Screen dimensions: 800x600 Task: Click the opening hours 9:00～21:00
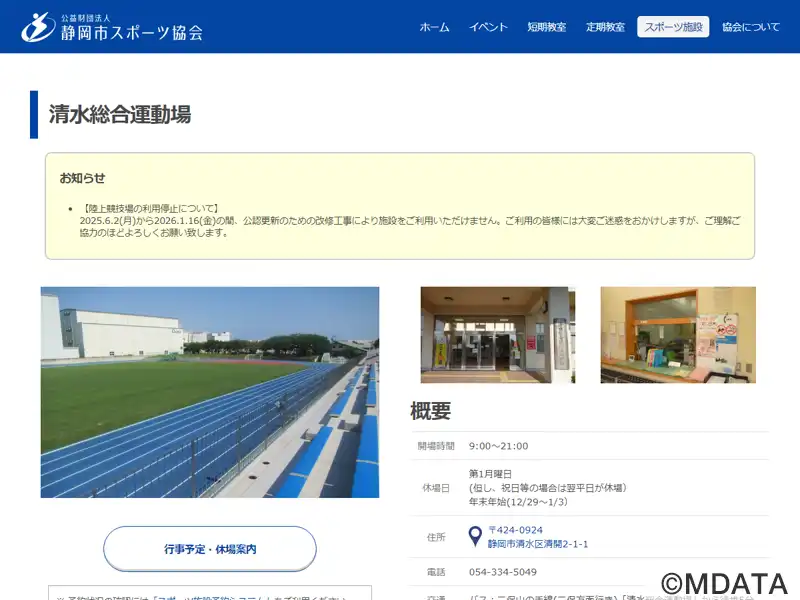[498, 446]
